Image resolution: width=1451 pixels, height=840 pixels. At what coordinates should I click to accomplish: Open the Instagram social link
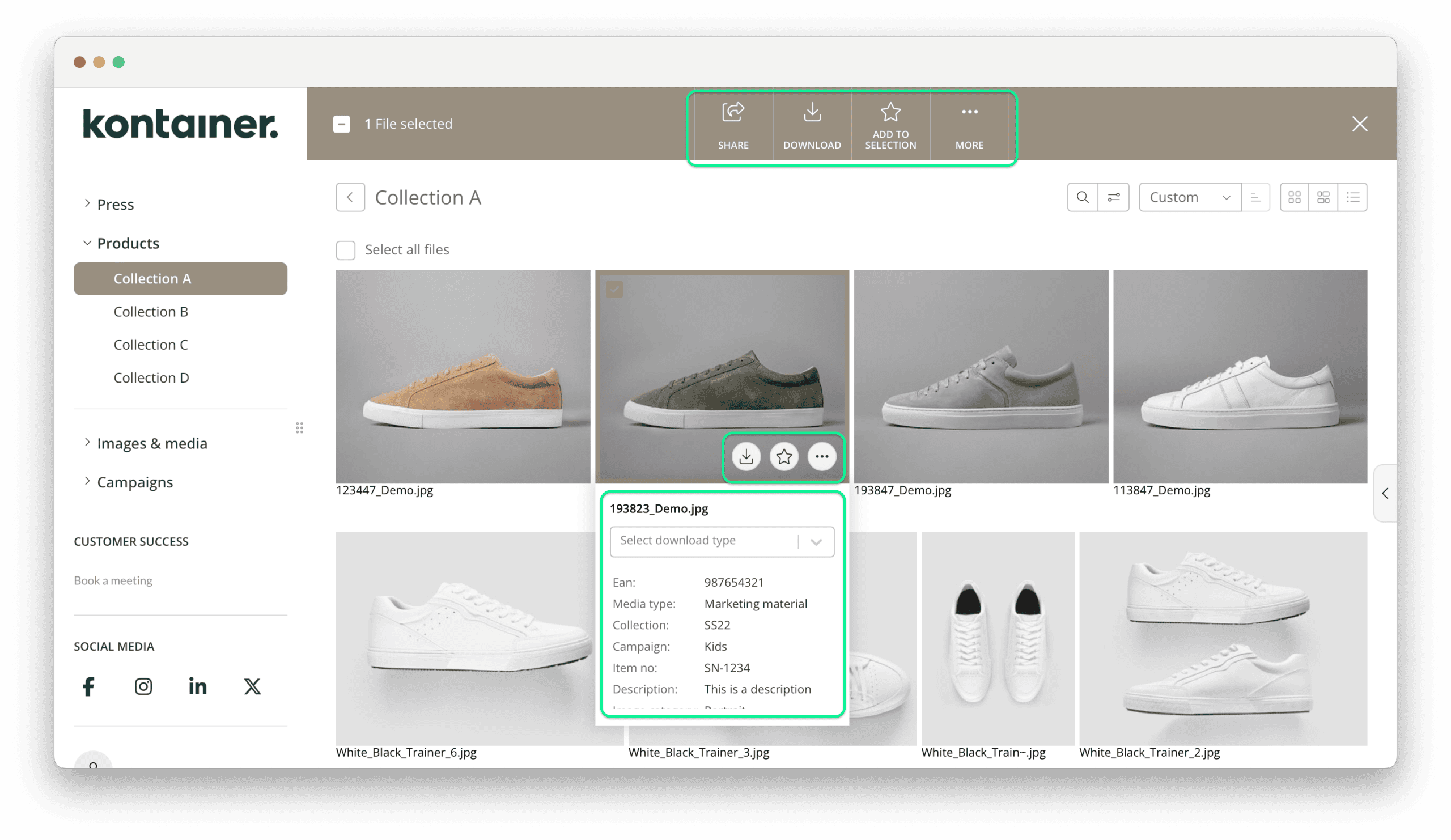143,686
